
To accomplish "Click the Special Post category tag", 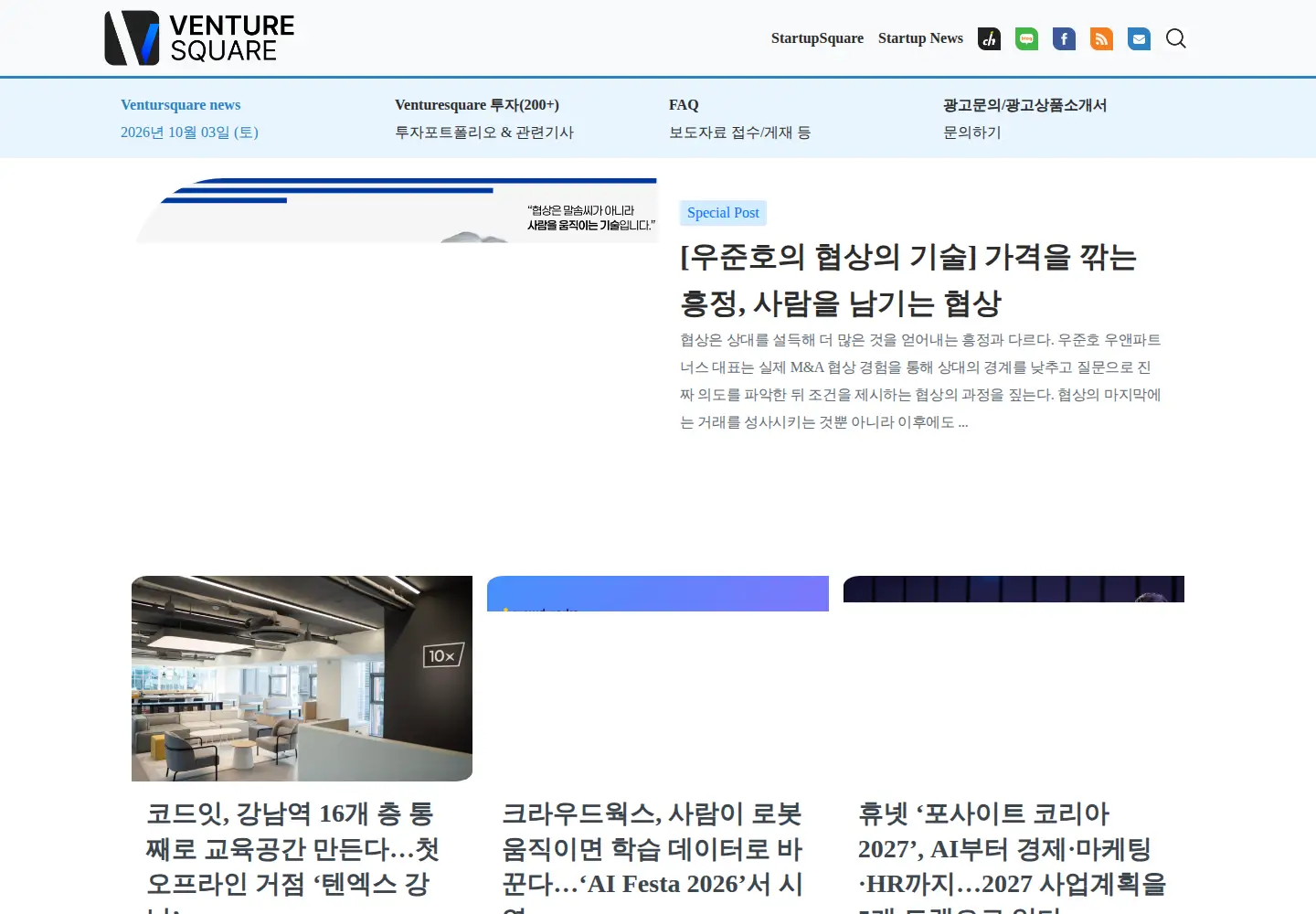I will 723,213.
